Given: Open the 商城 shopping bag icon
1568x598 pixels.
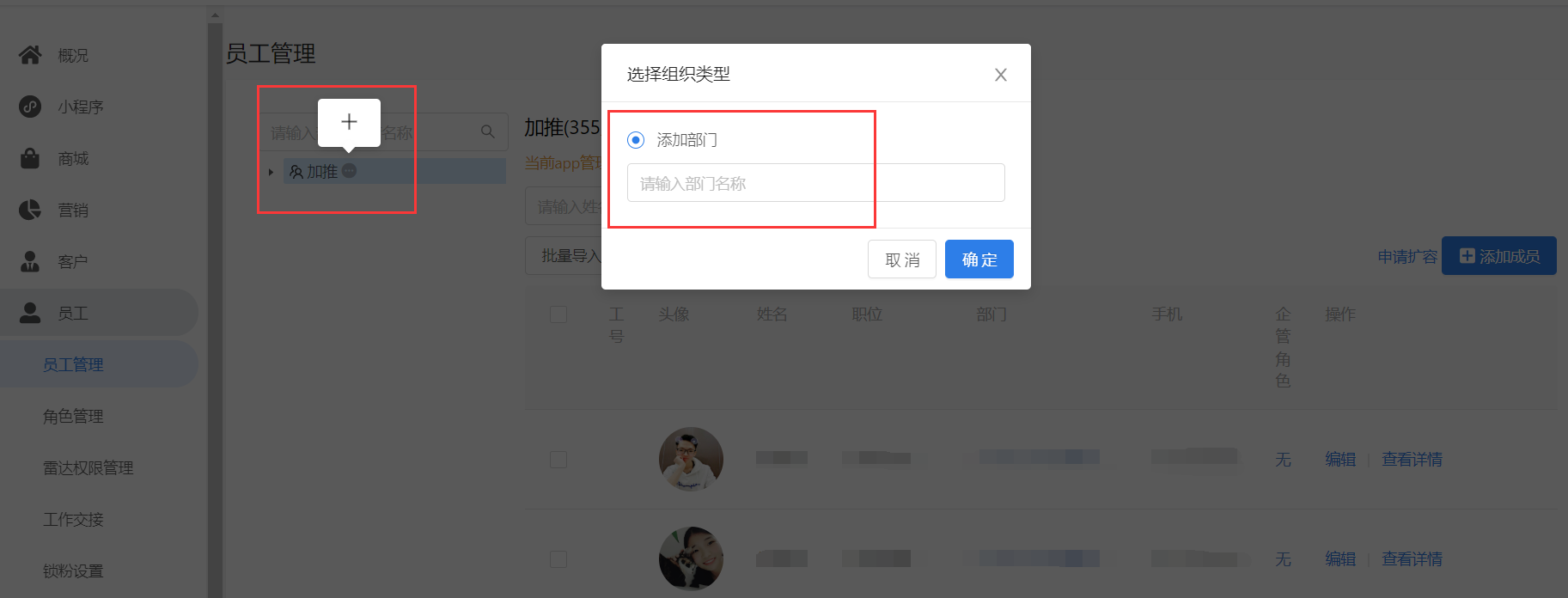Looking at the screenshot, I should pos(30,158).
